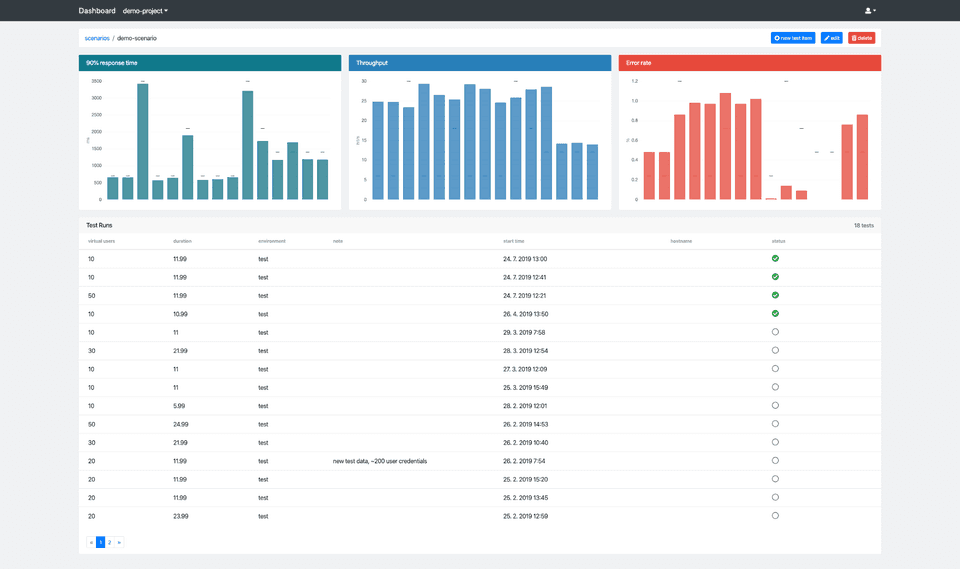Expand the demo-project dropdown
This screenshot has height=569, width=960.
pos(145,10)
